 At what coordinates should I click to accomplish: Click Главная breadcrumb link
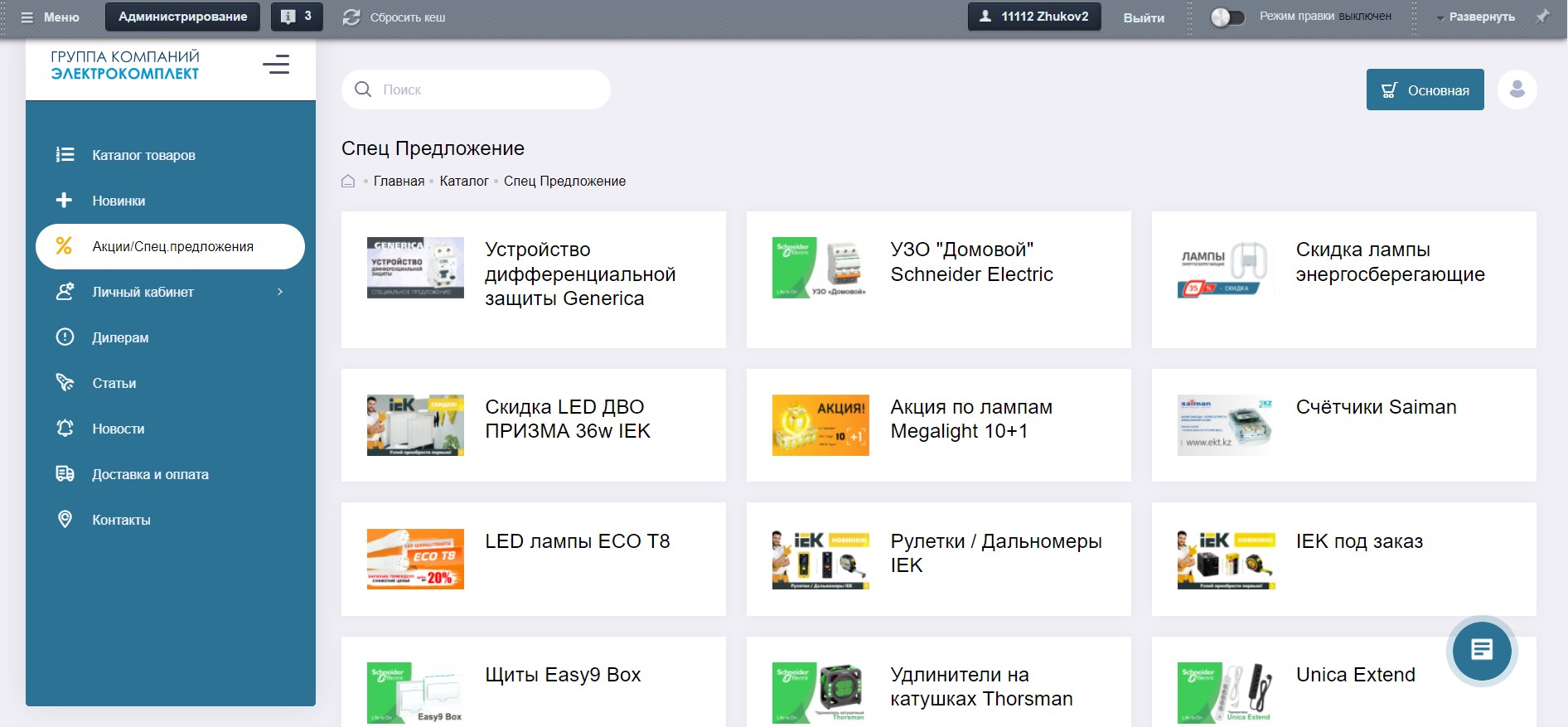point(399,181)
